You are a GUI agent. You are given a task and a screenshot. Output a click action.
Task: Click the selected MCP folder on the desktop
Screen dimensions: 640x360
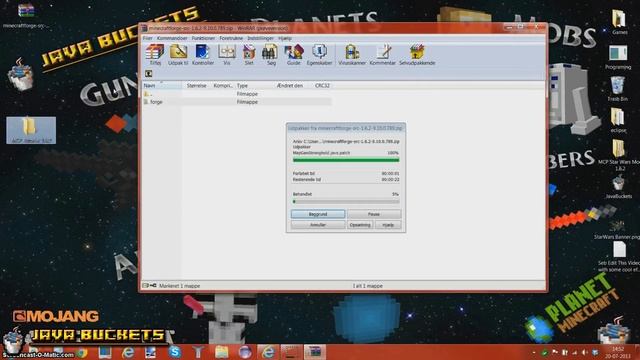[x=31, y=130]
